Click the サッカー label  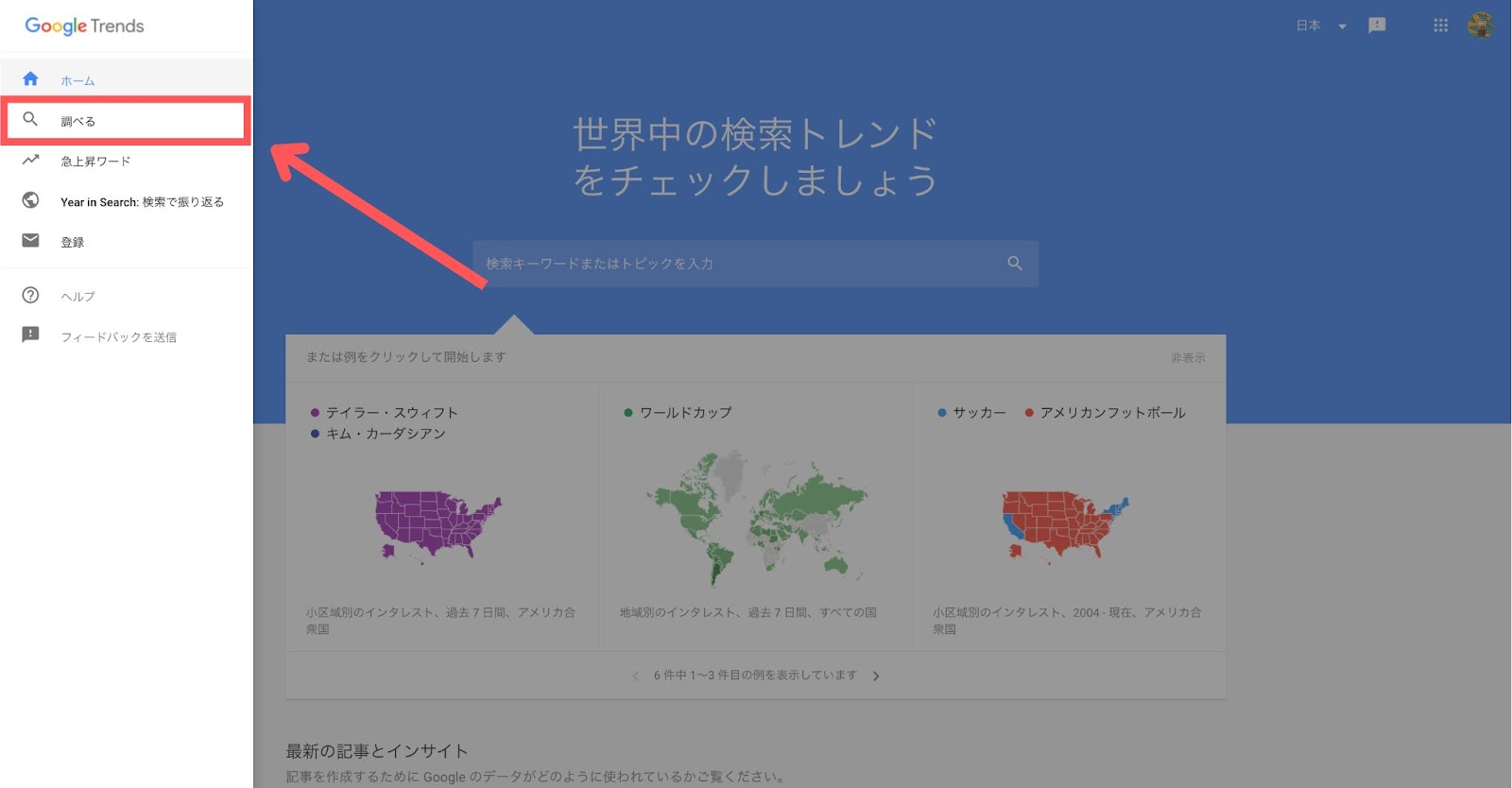[x=979, y=413]
